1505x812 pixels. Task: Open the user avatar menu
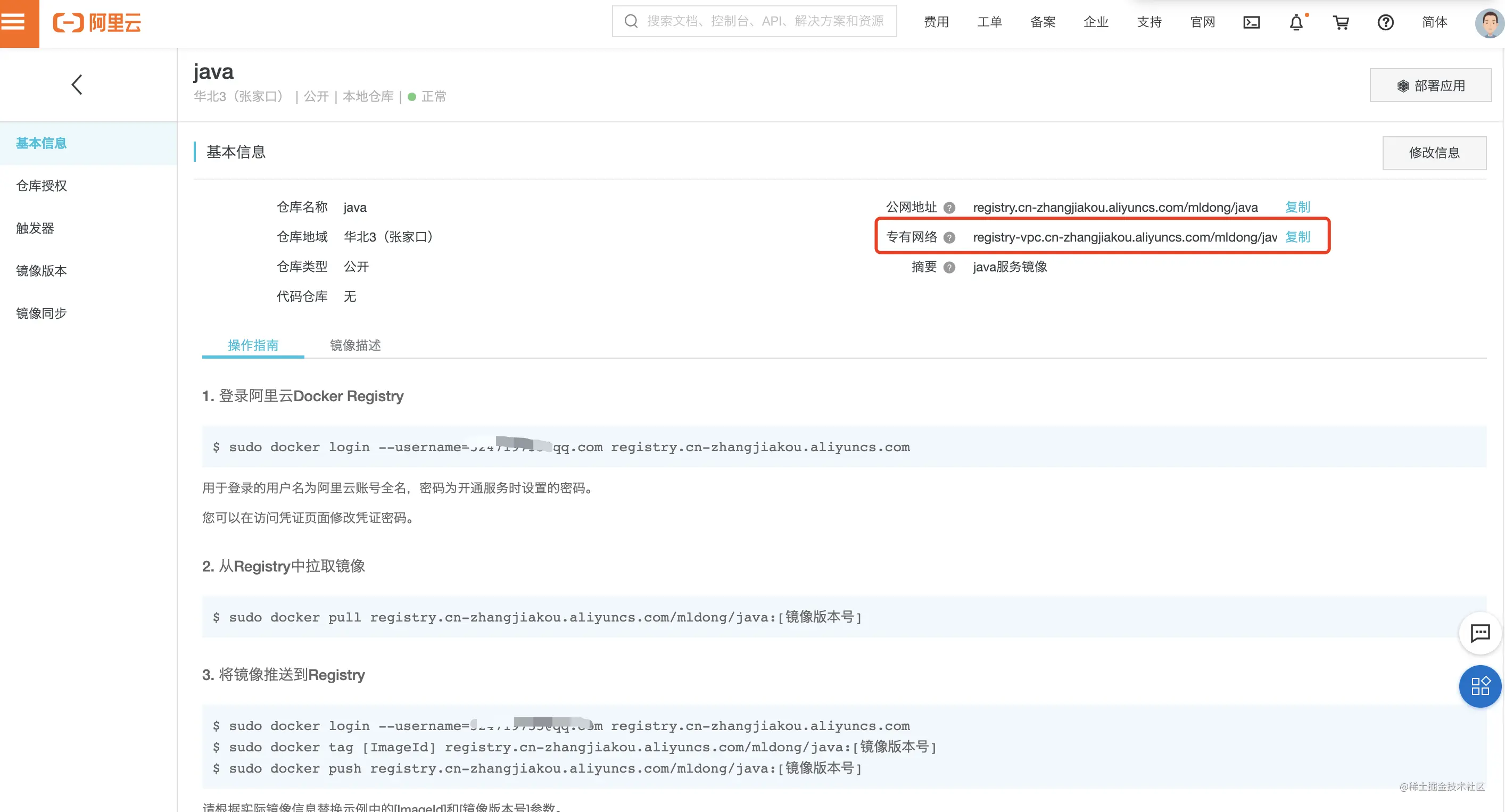[x=1489, y=22]
